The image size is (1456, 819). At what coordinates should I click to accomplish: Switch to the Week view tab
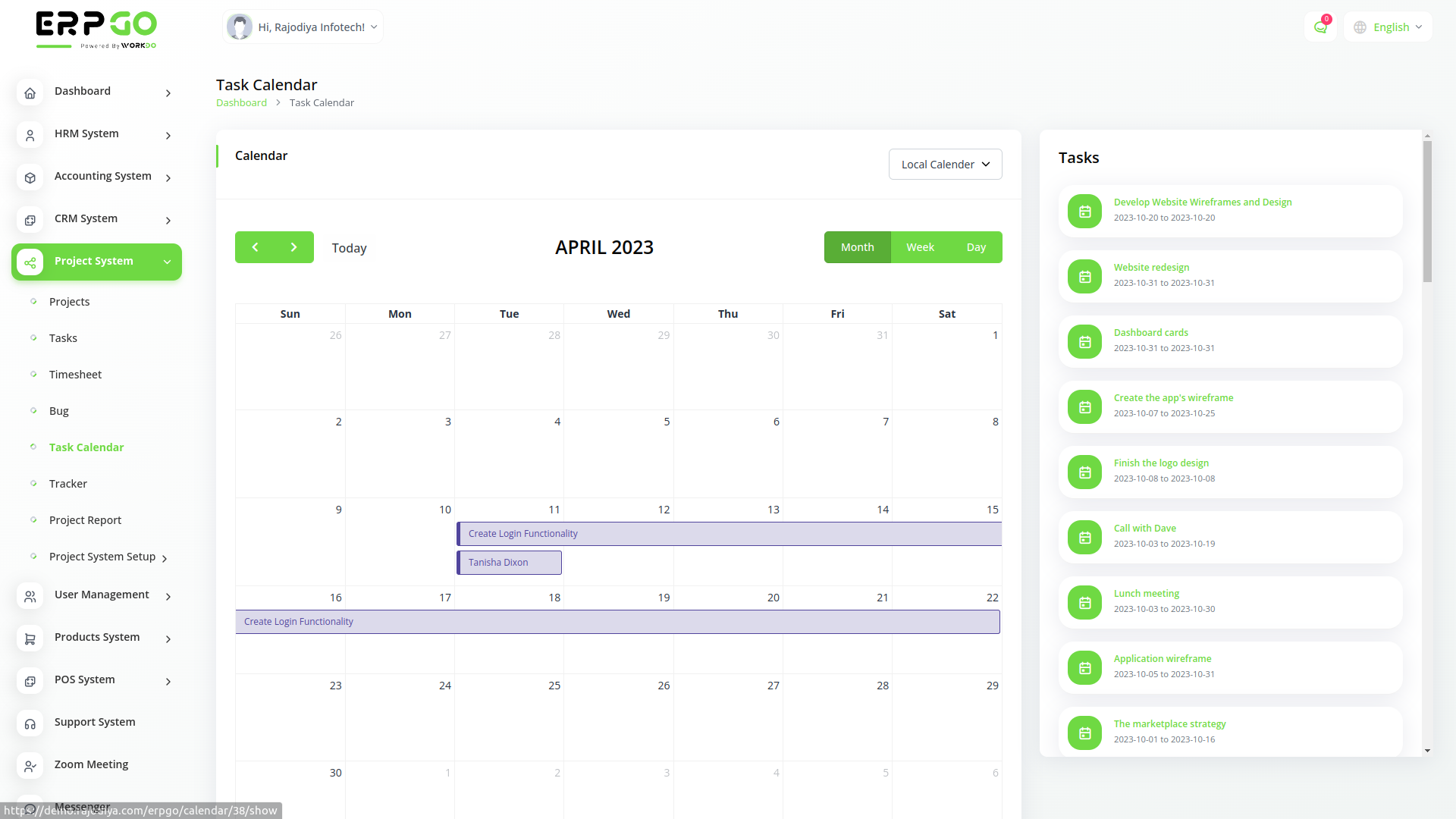pyautogui.click(x=920, y=247)
